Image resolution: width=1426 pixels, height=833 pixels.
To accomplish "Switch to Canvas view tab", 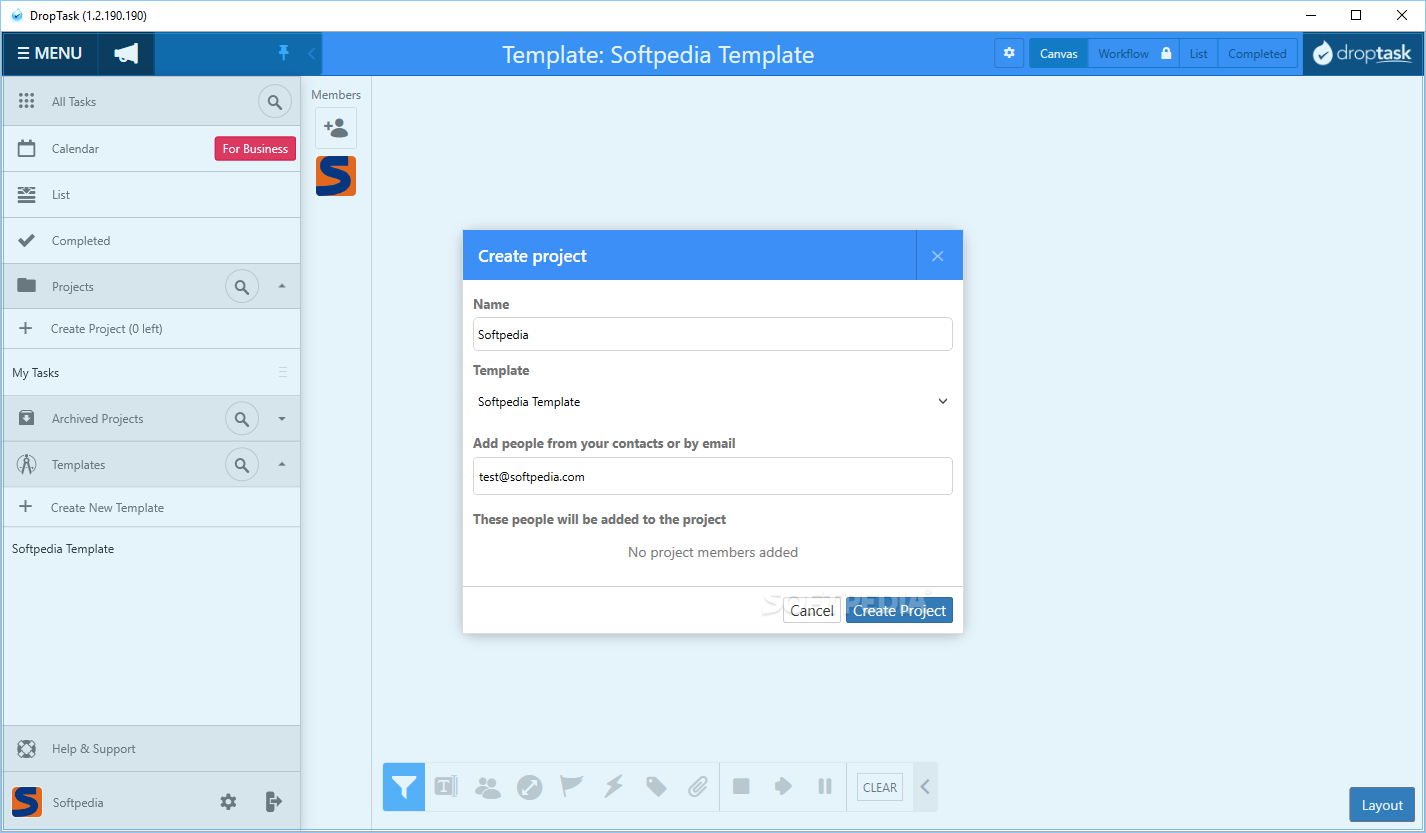I will coord(1059,54).
